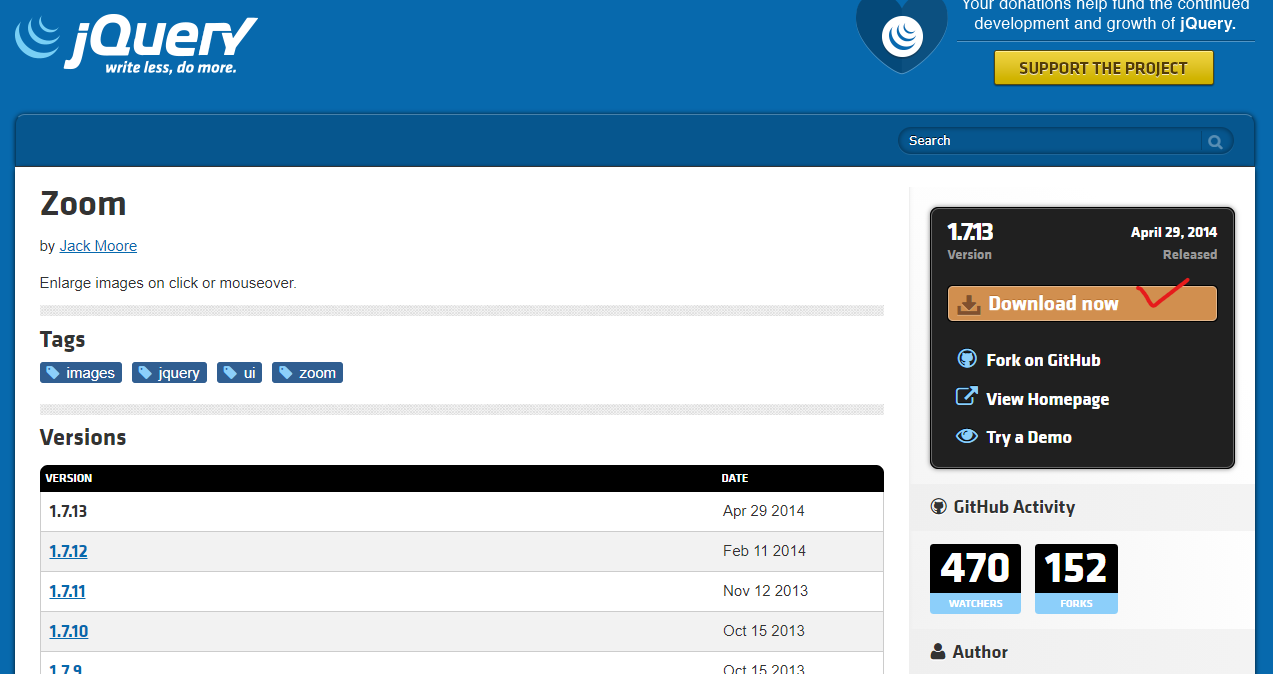Click the Versions heading

click(83, 438)
